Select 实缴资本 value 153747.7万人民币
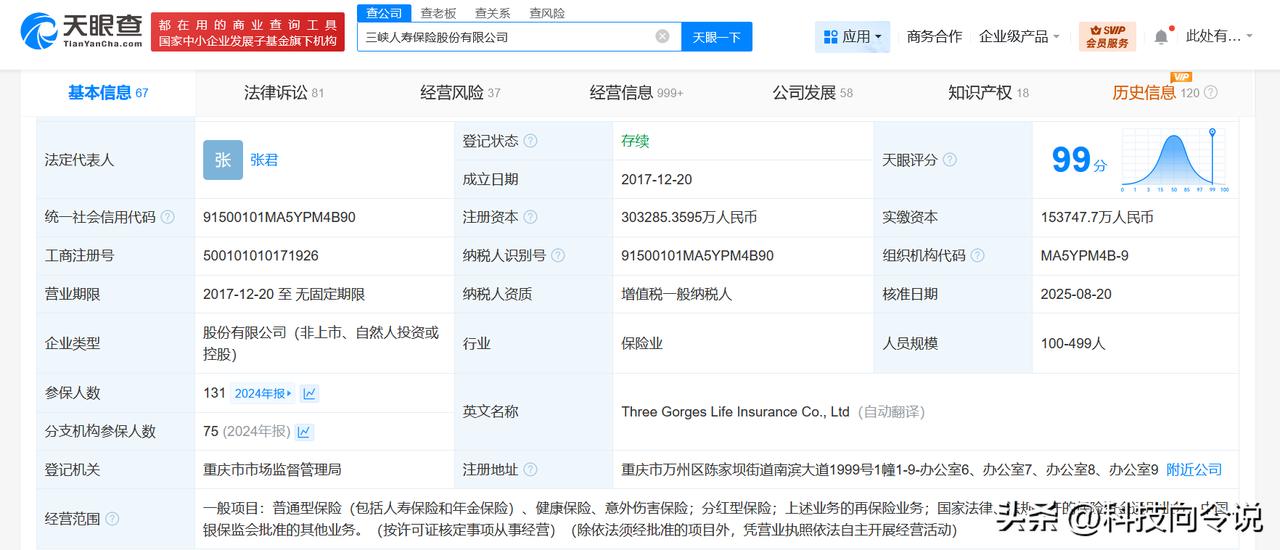 (x=1097, y=217)
